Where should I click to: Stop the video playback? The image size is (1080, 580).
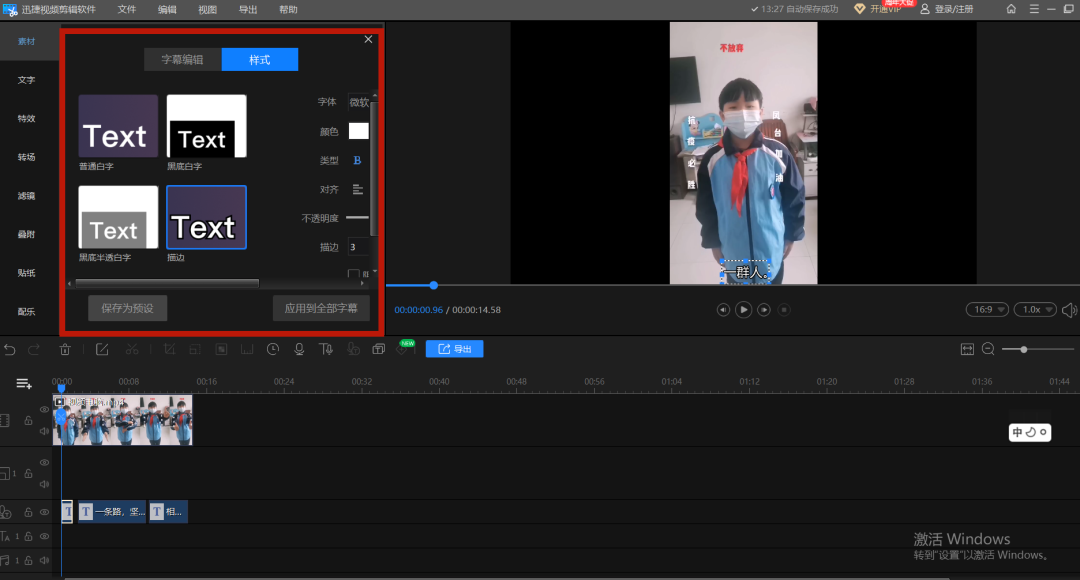pos(784,310)
